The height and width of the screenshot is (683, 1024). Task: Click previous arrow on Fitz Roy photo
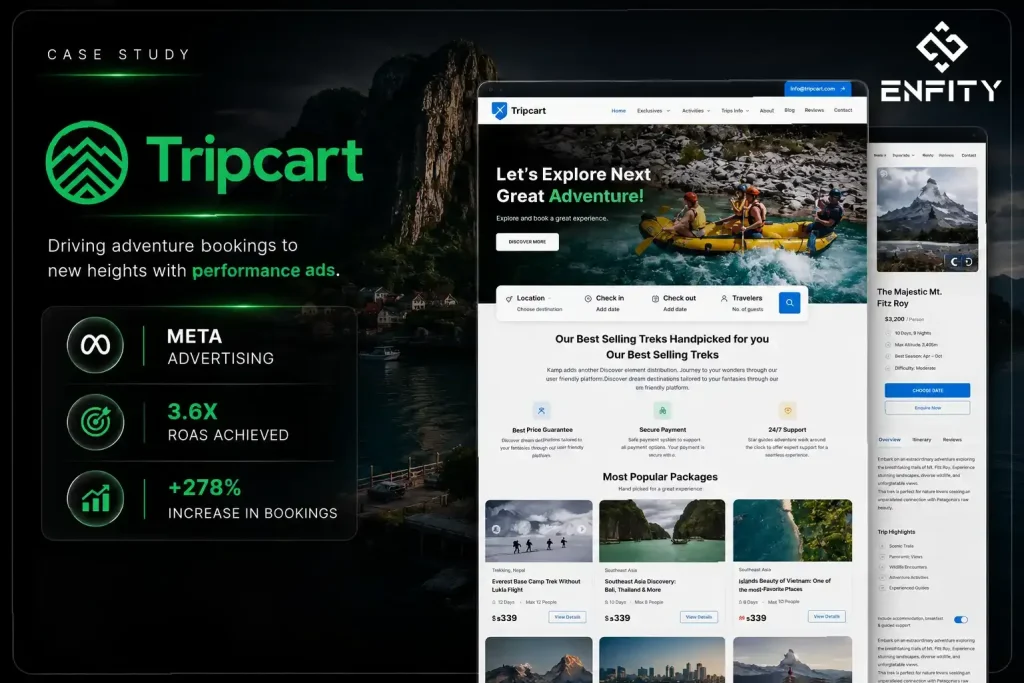coord(954,262)
